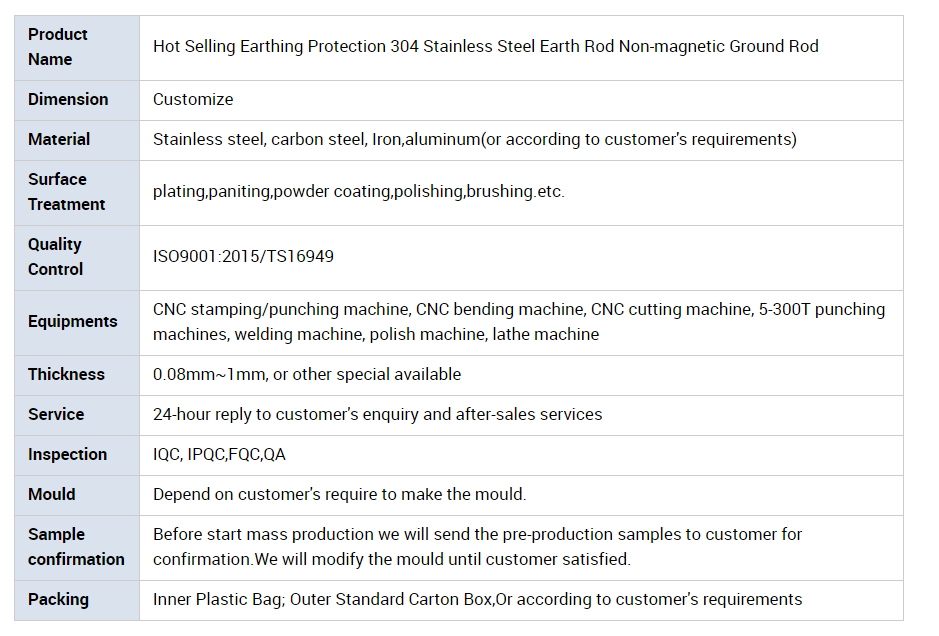Click the Inner Plastic Bag packing text

[477, 599]
